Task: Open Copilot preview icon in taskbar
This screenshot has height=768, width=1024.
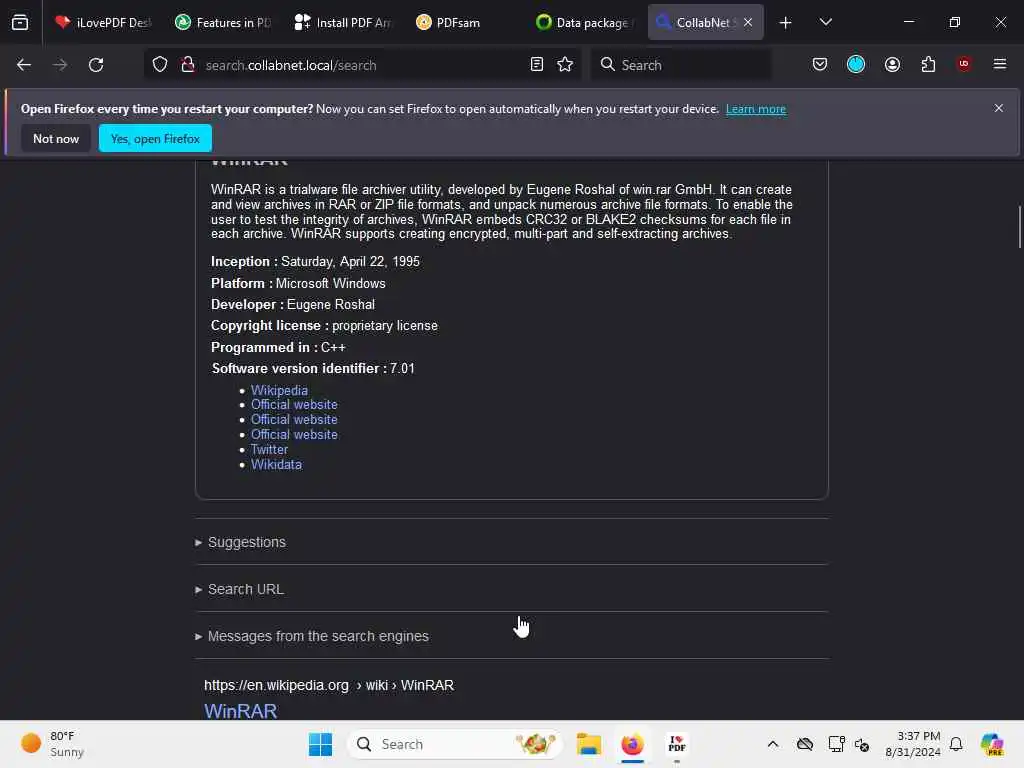Action: (991, 744)
